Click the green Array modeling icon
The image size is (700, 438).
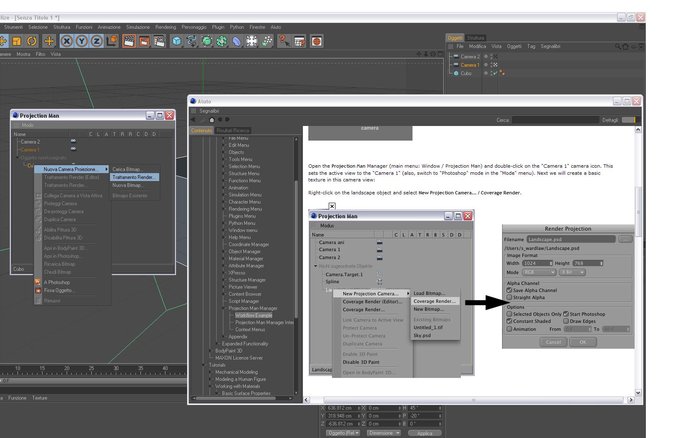click(222, 42)
